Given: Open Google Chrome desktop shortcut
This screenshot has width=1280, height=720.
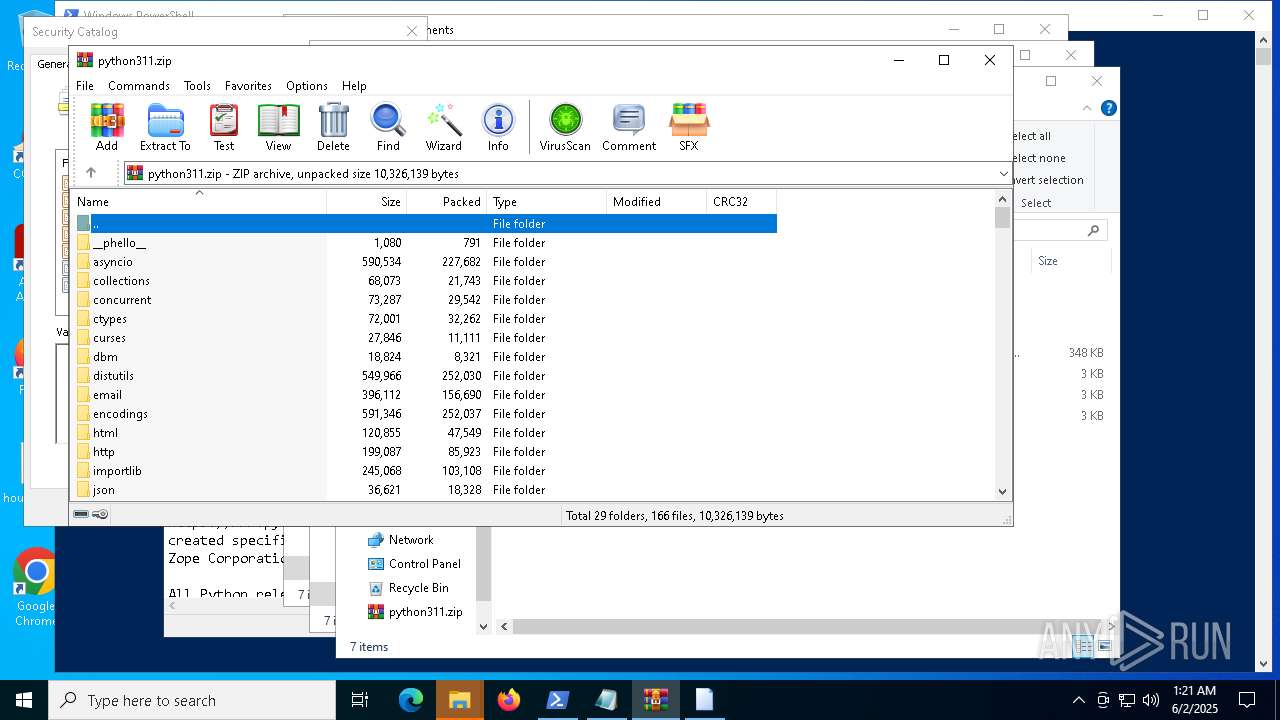Looking at the screenshot, I should pyautogui.click(x=35, y=587).
